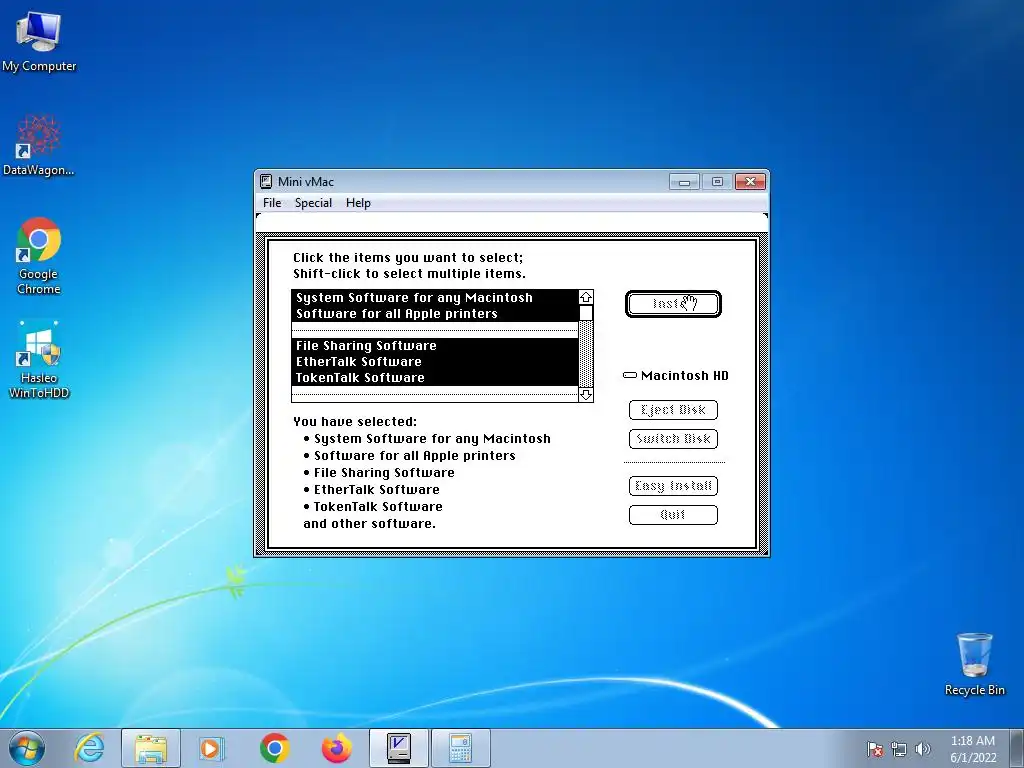Launch Chrome from the taskbar
Viewport: 1024px width, 768px height.
pyautogui.click(x=275, y=748)
